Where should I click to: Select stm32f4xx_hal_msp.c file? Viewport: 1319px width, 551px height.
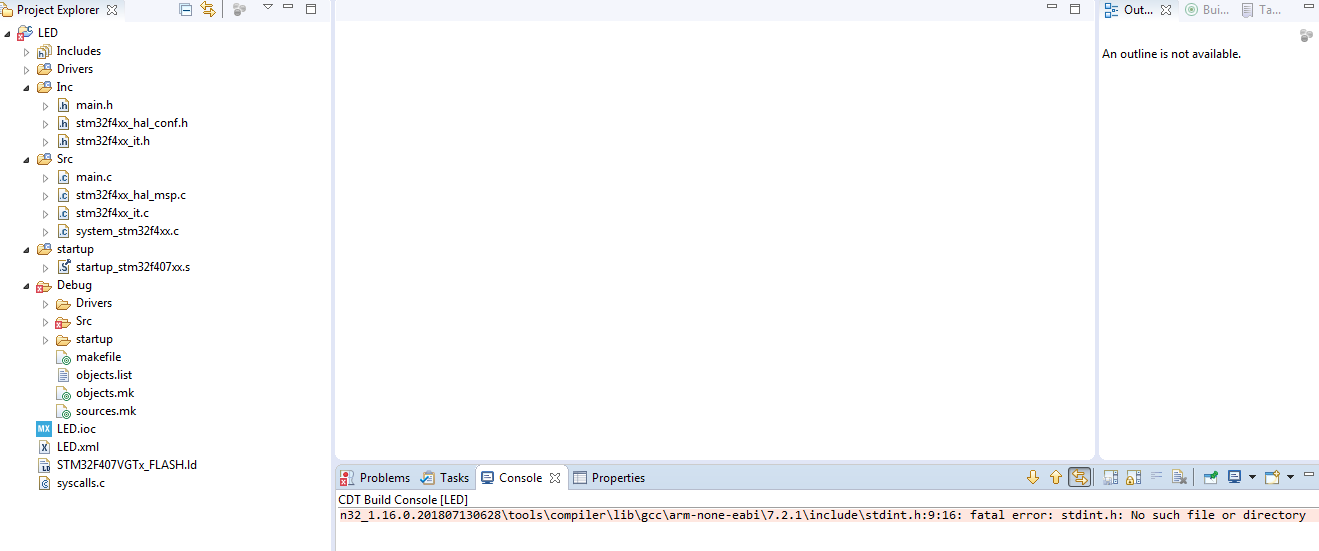tap(131, 195)
